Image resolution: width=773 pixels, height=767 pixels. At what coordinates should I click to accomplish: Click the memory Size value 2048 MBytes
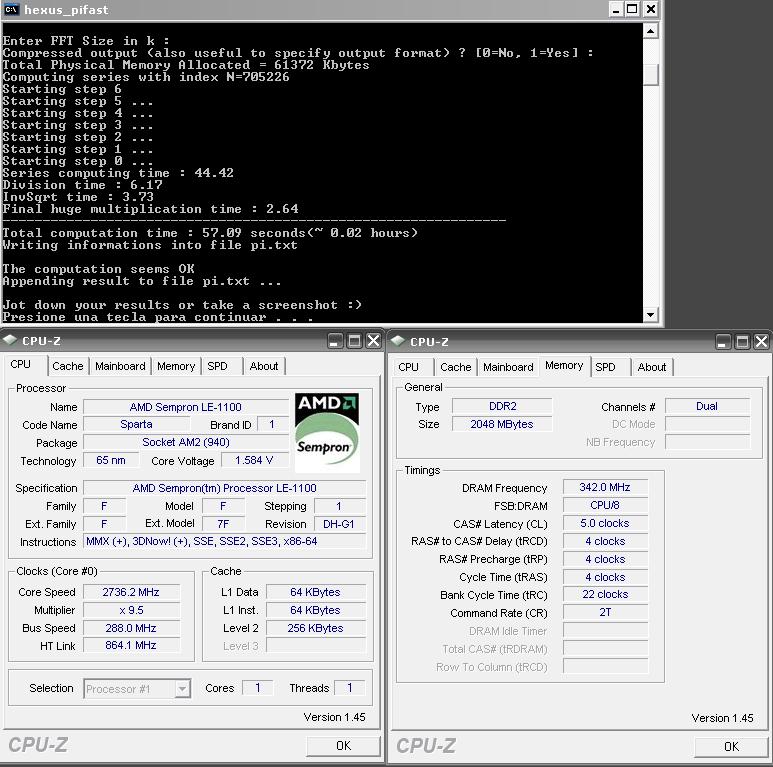[502, 424]
